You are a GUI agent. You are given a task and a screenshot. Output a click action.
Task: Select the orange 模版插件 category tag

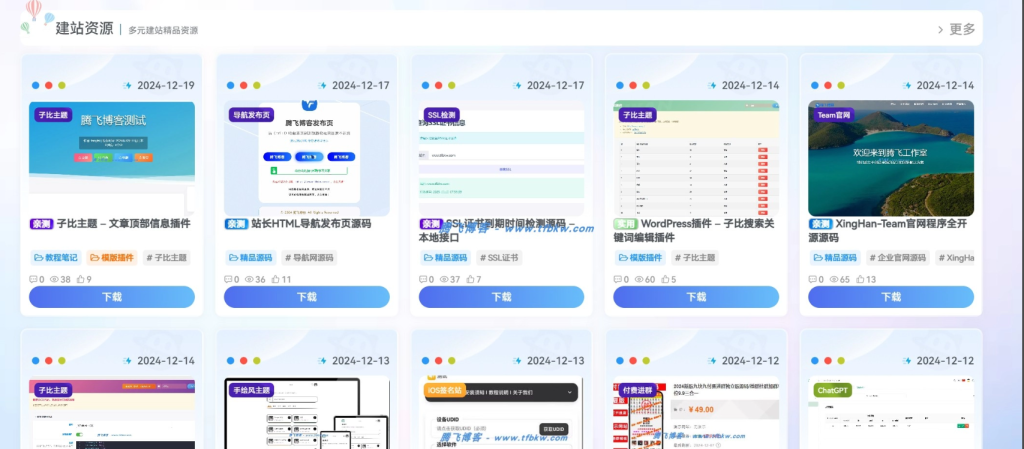pyautogui.click(x=112, y=258)
